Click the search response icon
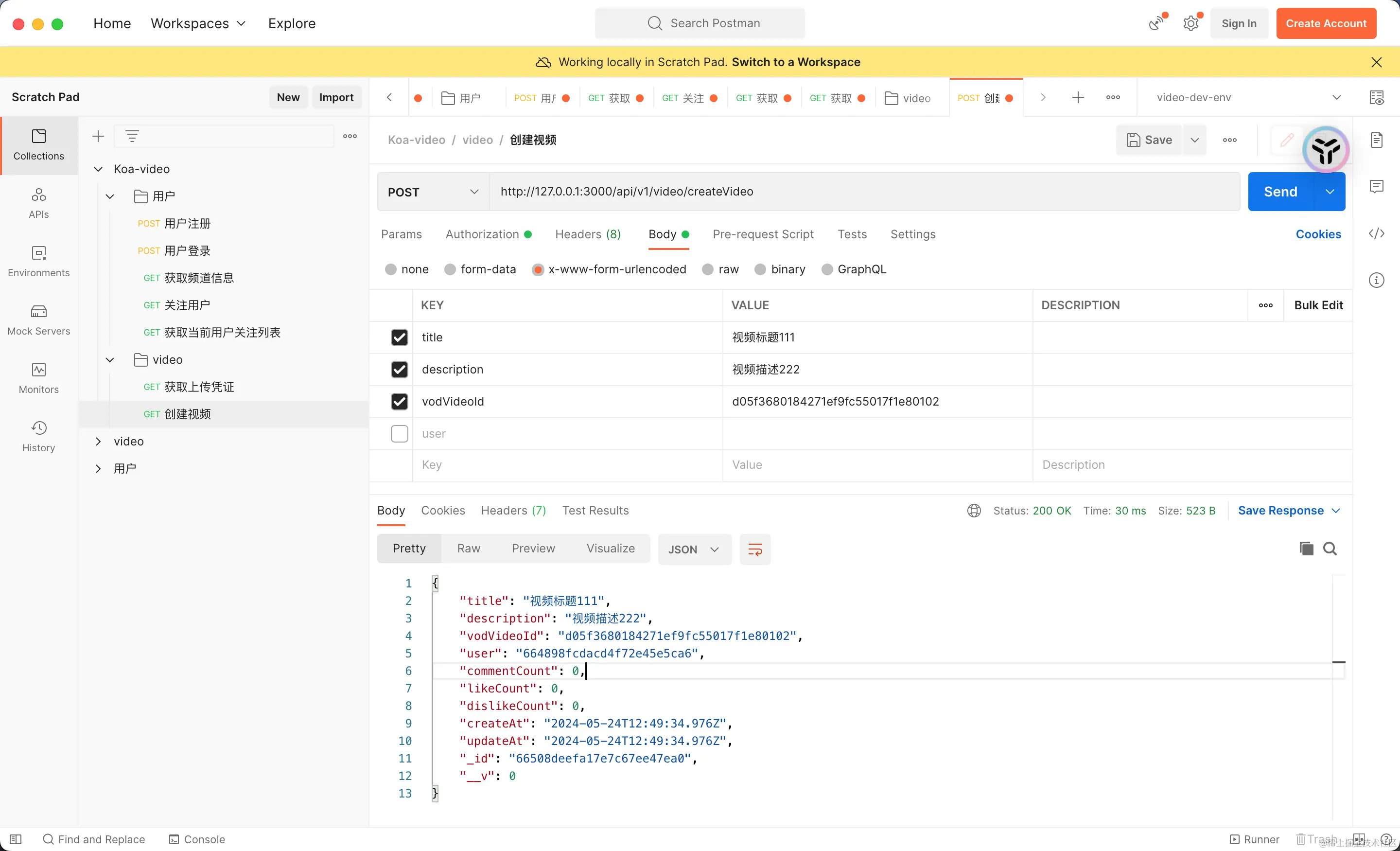1400x851 pixels. [x=1330, y=549]
